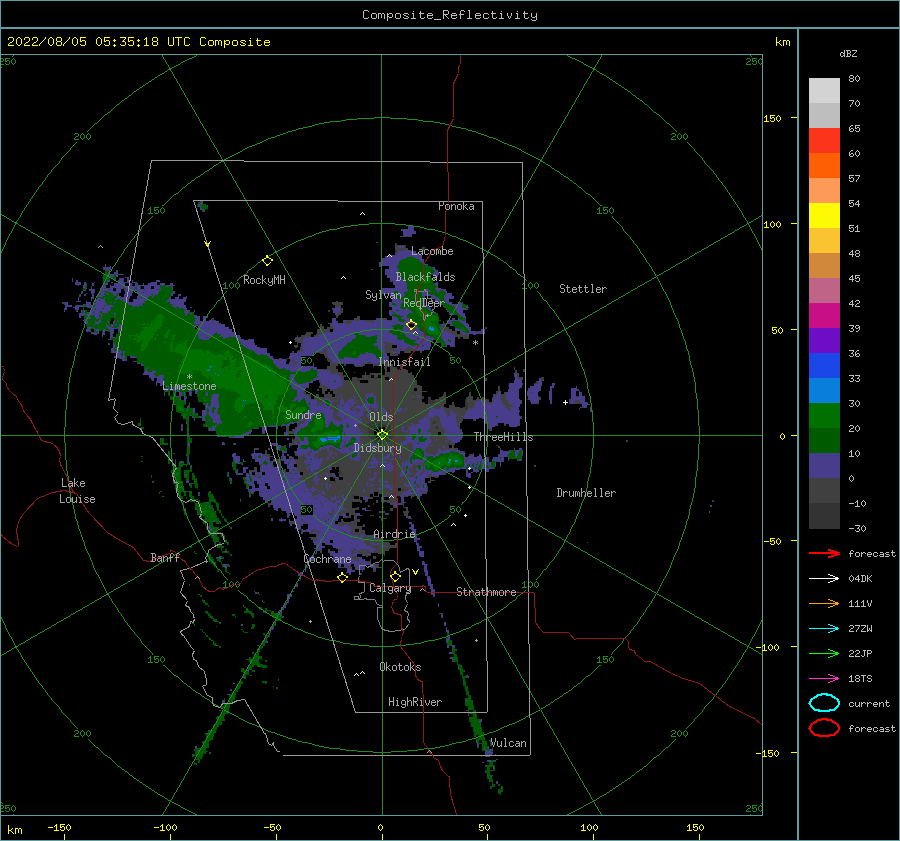Click the Sylvan label
This screenshot has width=900, height=841.
click(383, 295)
